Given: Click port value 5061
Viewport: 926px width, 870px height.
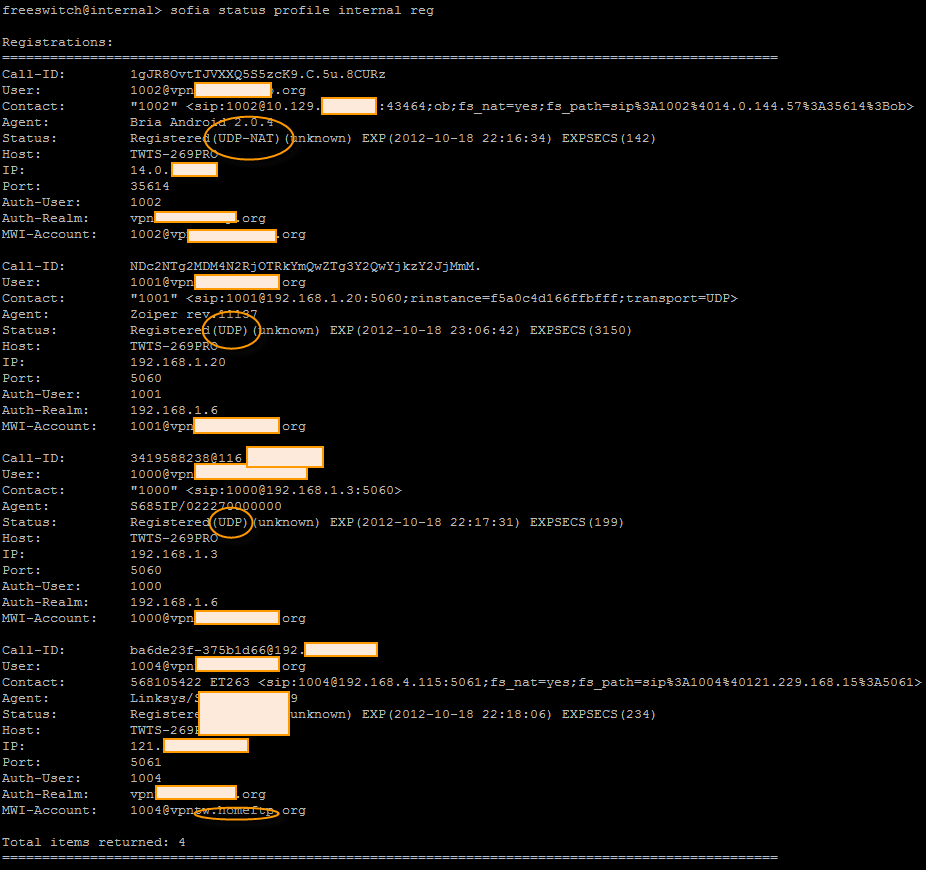Looking at the screenshot, I should pos(145,762).
